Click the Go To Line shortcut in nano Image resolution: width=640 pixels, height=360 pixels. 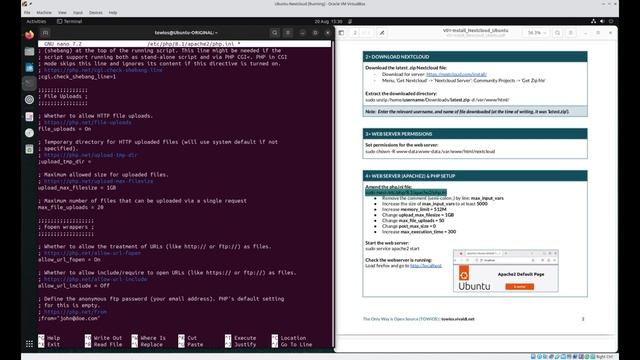291,344
